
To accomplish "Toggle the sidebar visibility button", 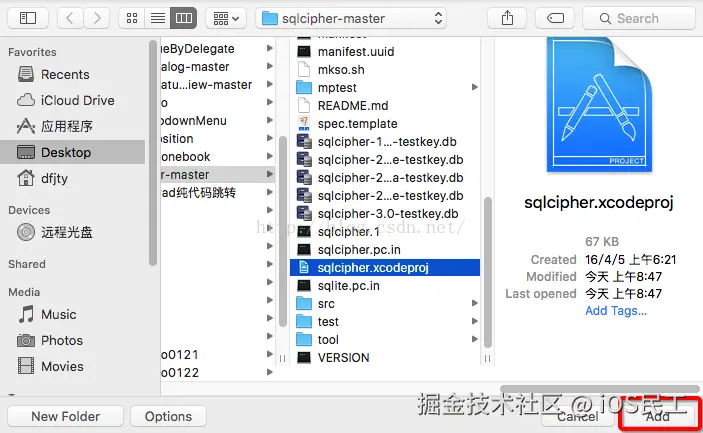I will point(28,18).
